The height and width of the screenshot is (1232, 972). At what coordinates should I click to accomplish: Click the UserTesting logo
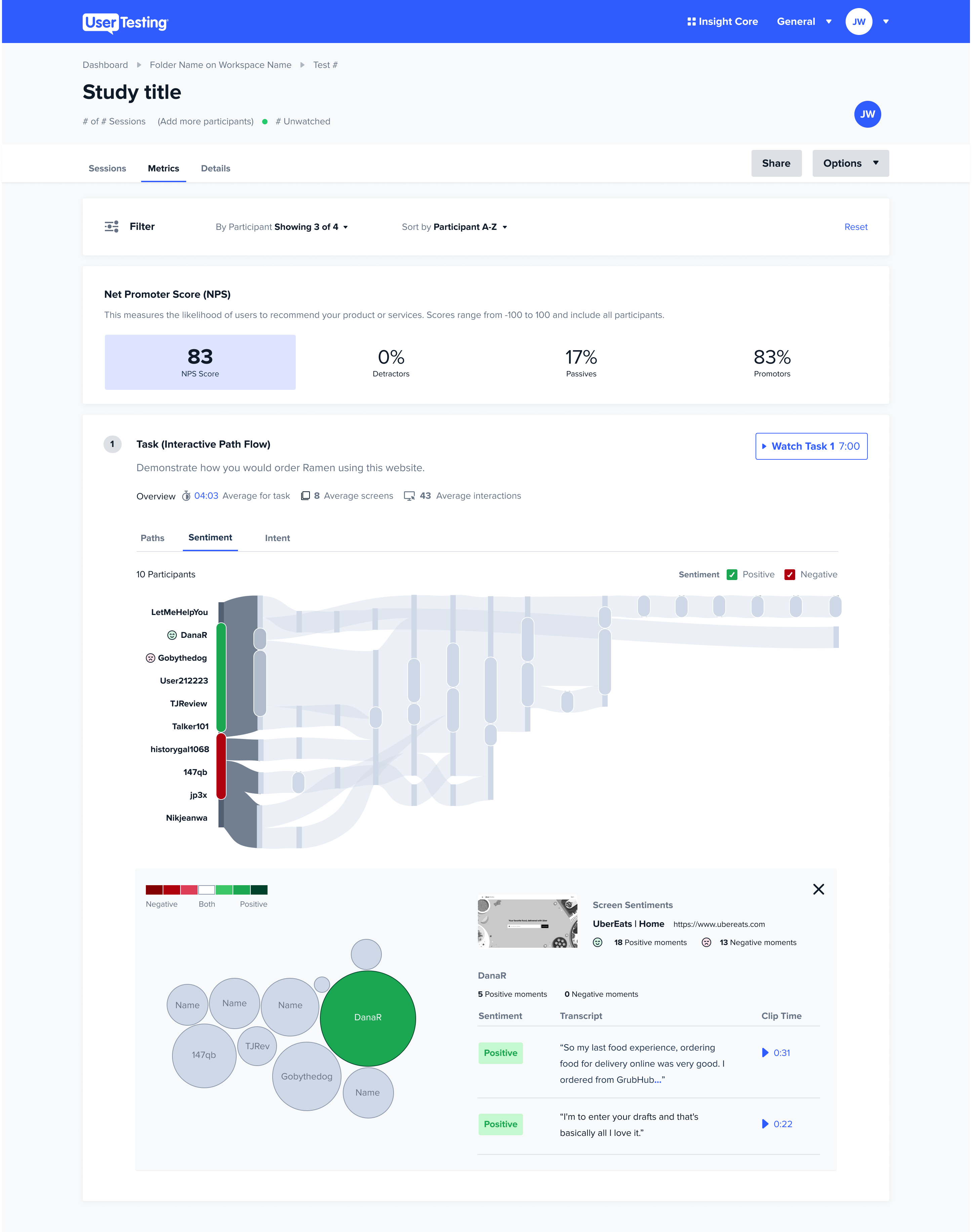click(125, 23)
